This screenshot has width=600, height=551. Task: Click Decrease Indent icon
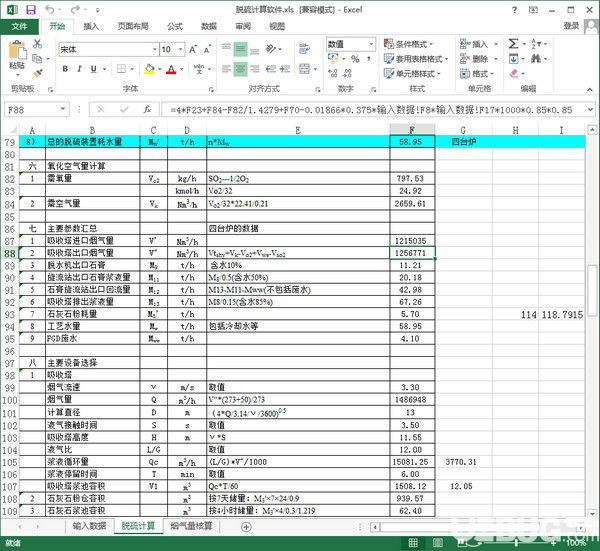271,69
